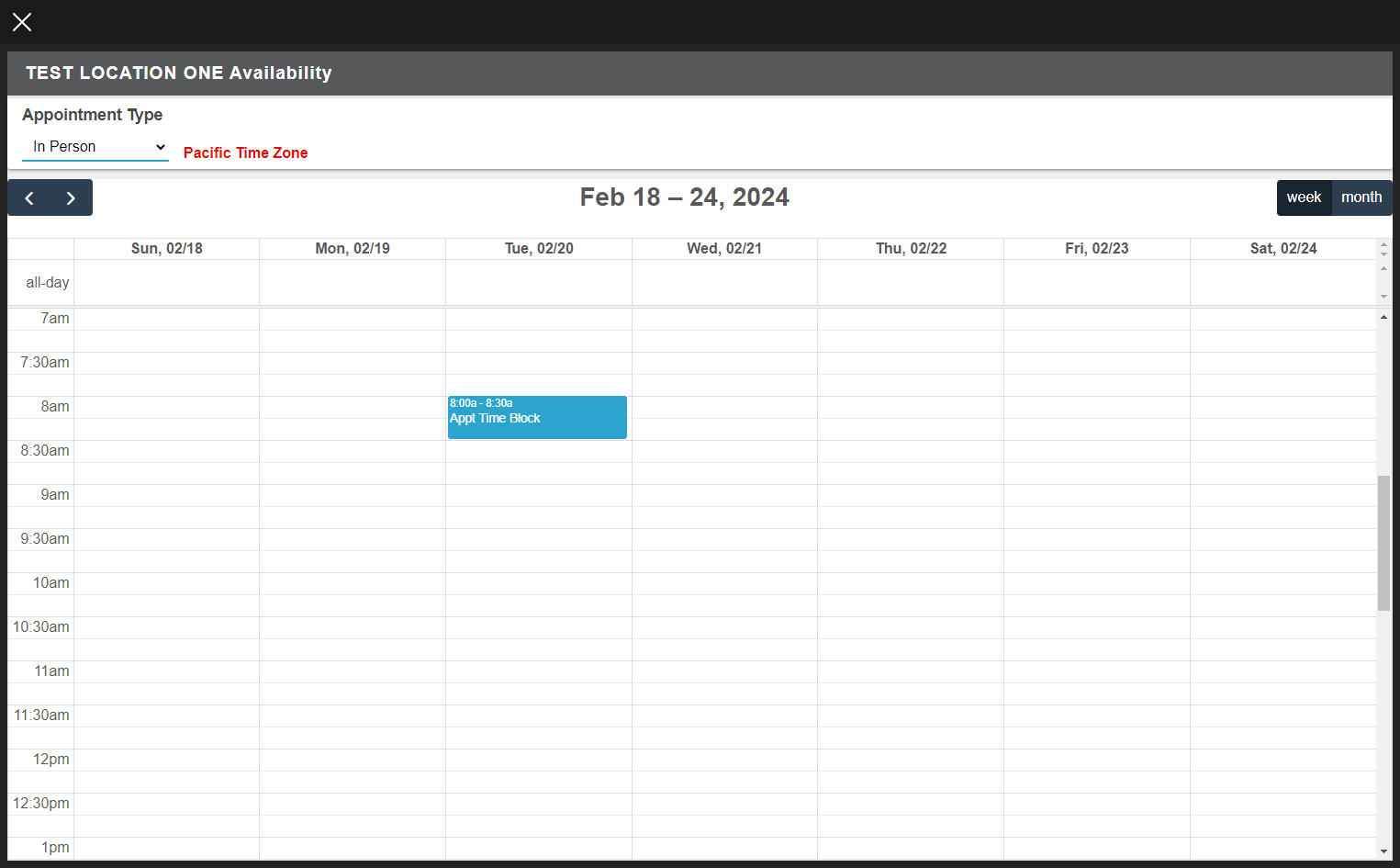
Task: Click the 10am time label
Action: (51, 583)
